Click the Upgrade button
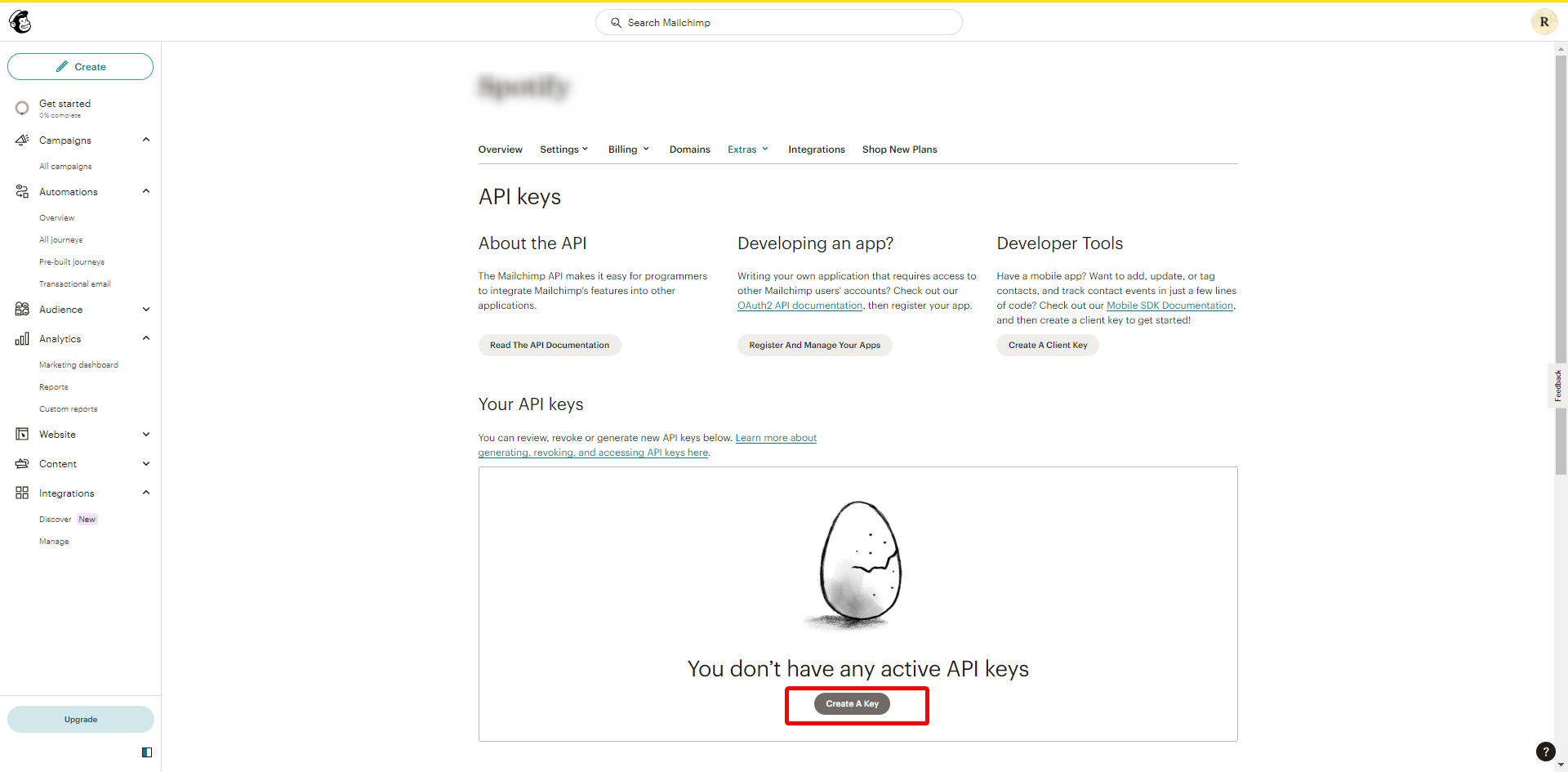 click(80, 719)
